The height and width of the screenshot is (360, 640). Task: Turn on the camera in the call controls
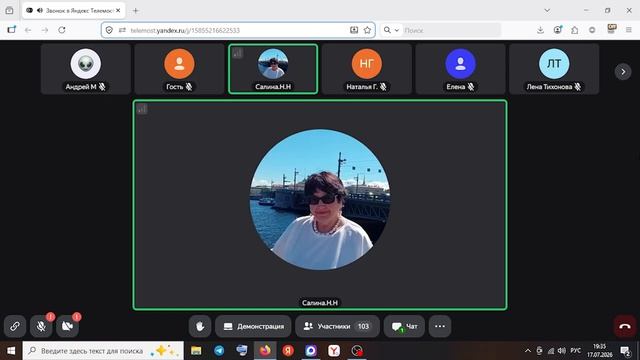click(x=67, y=326)
